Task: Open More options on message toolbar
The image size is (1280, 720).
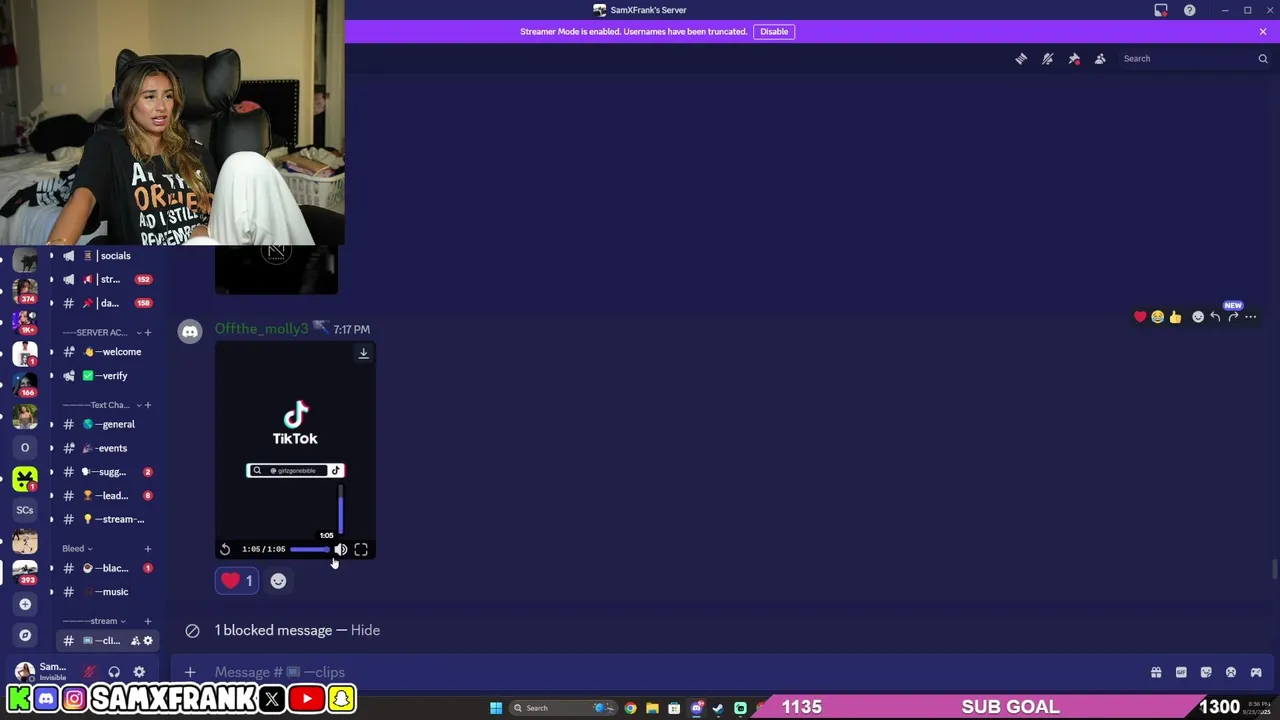Action: 1250,317
